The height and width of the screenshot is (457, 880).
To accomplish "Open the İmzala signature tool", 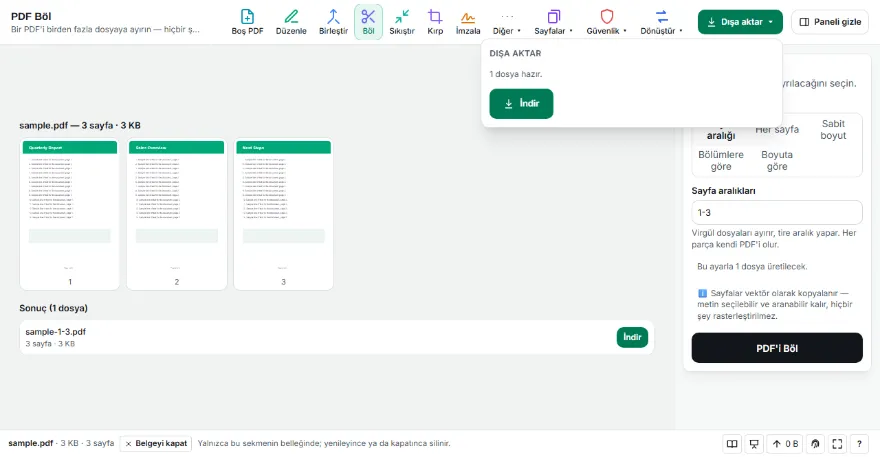I will pyautogui.click(x=468, y=22).
